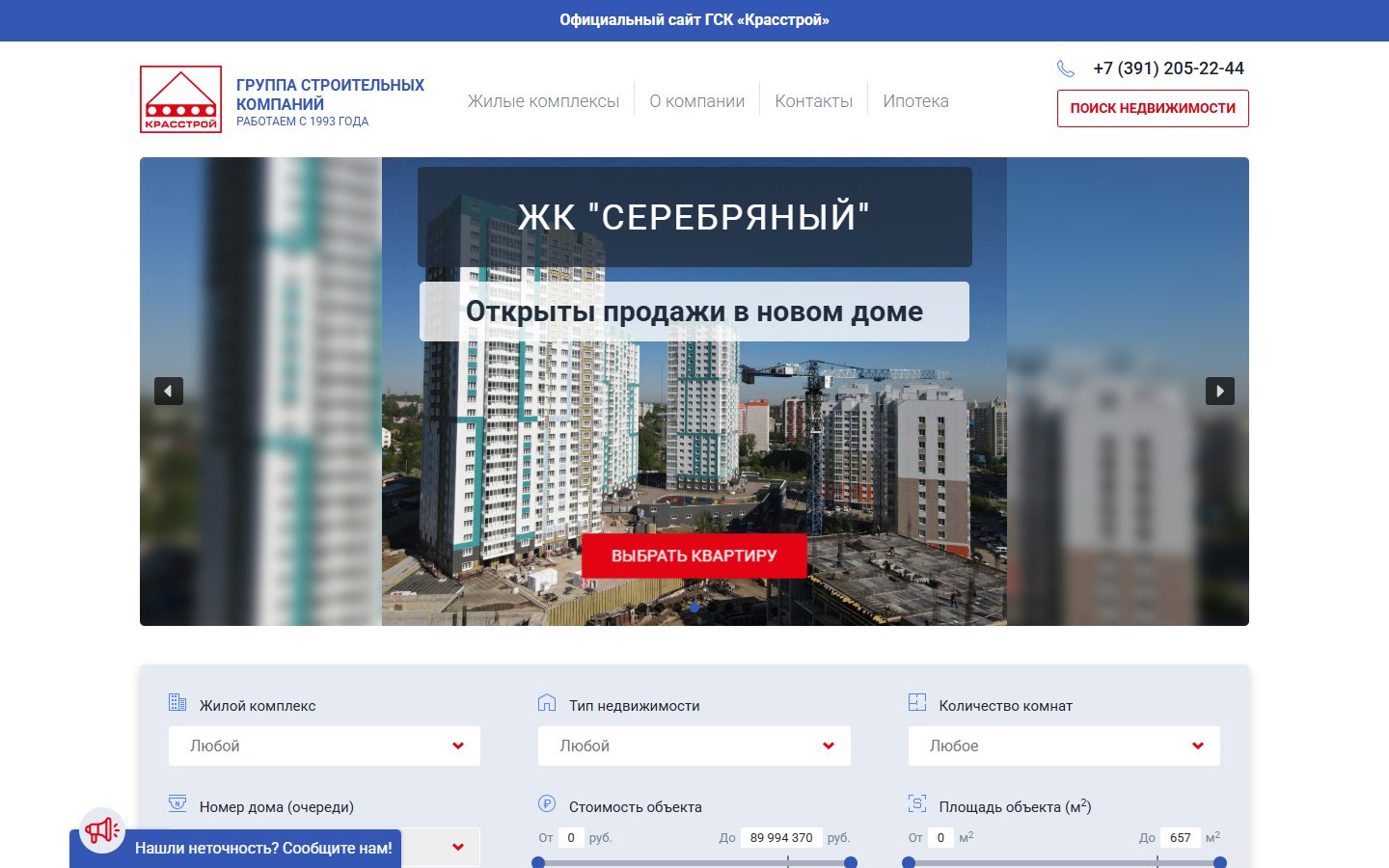
Task: Call phone number +7 (391) 205-22-44
Action: [x=1168, y=68]
